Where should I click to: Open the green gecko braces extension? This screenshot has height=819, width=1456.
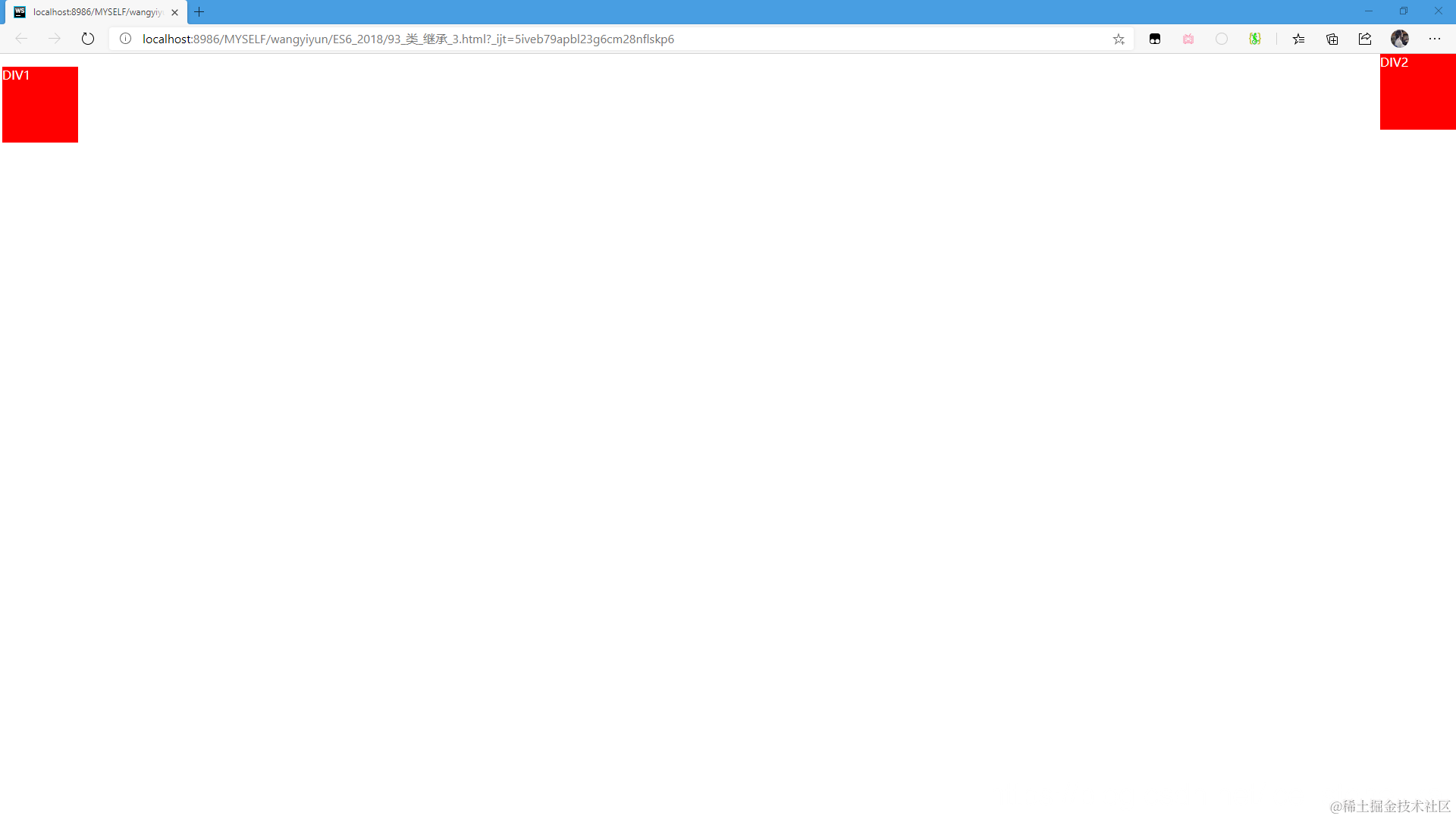coord(1255,39)
